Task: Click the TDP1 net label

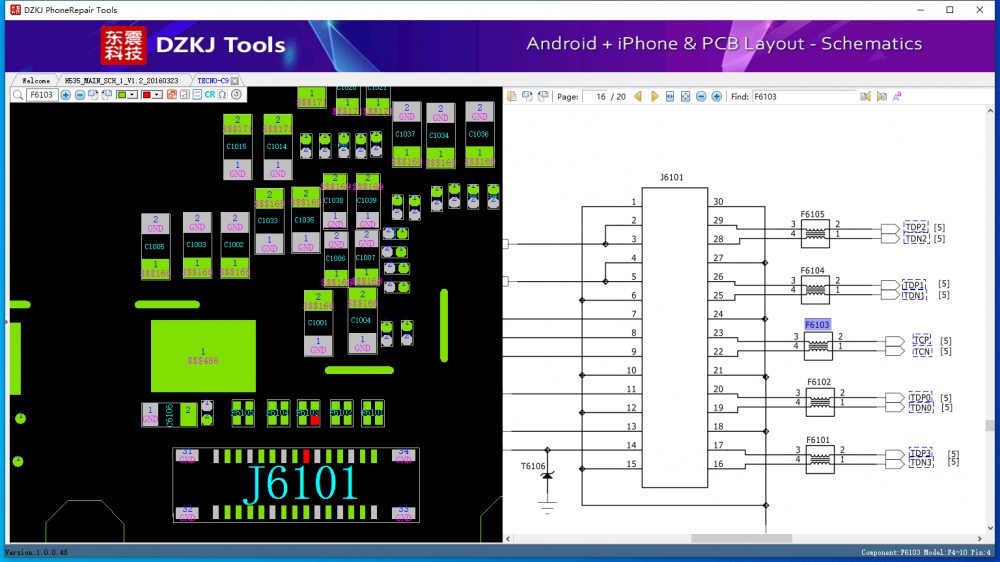Action: [914, 285]
